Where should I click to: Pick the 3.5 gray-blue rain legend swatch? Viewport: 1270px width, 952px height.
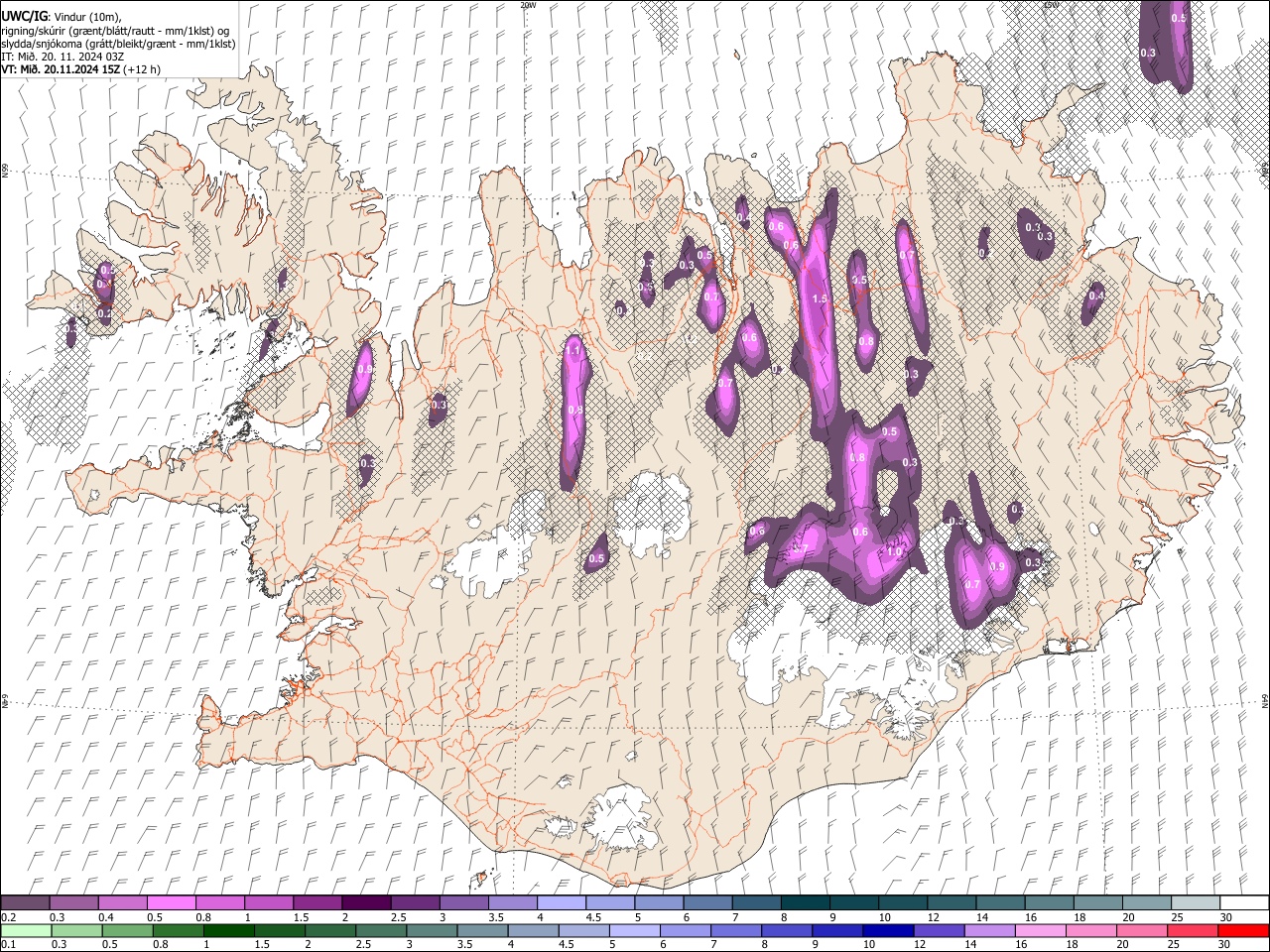click(482, 931)
